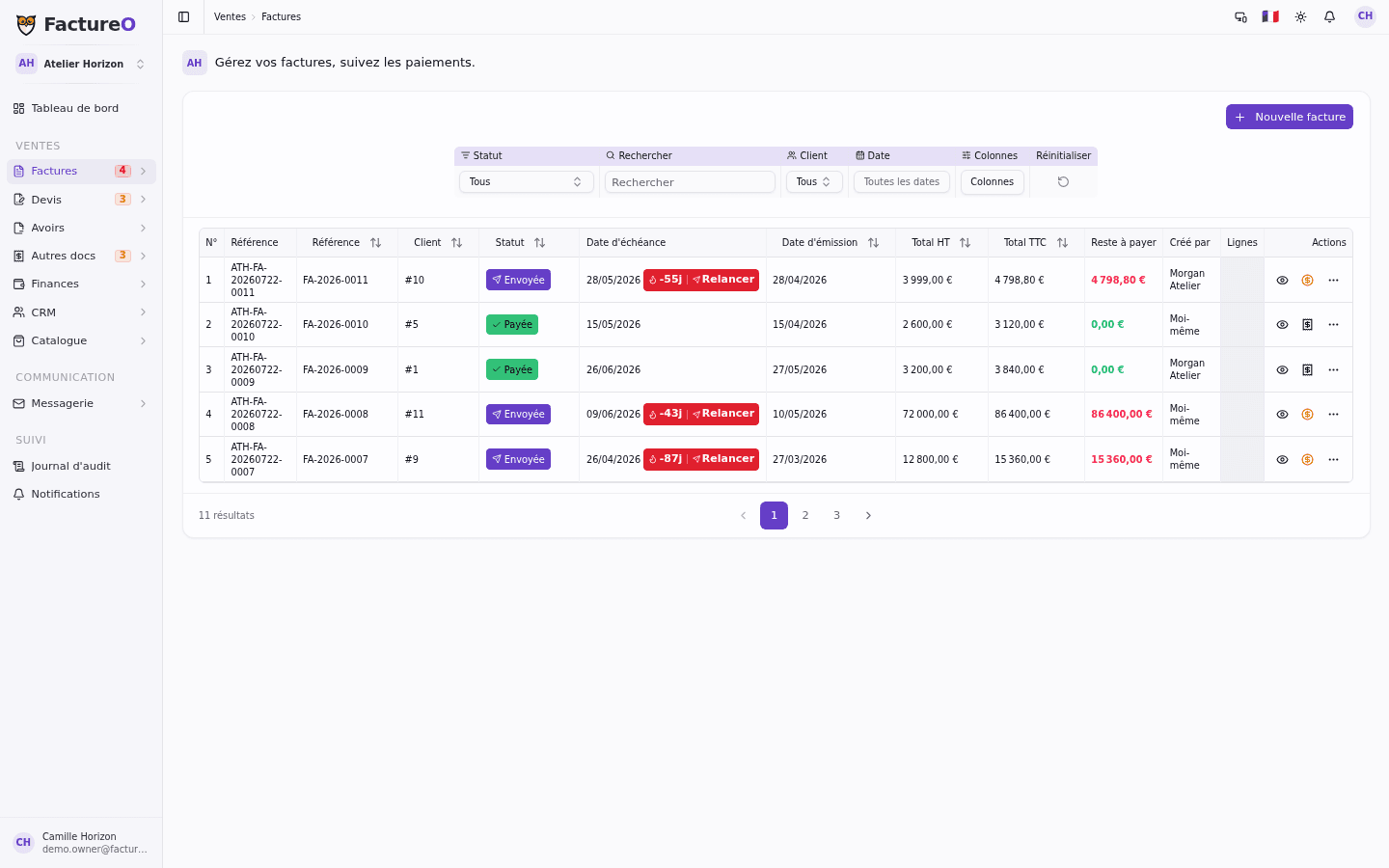Change language via the French flag icon
Viewport: 1389px width, 868px height.
1270,16
